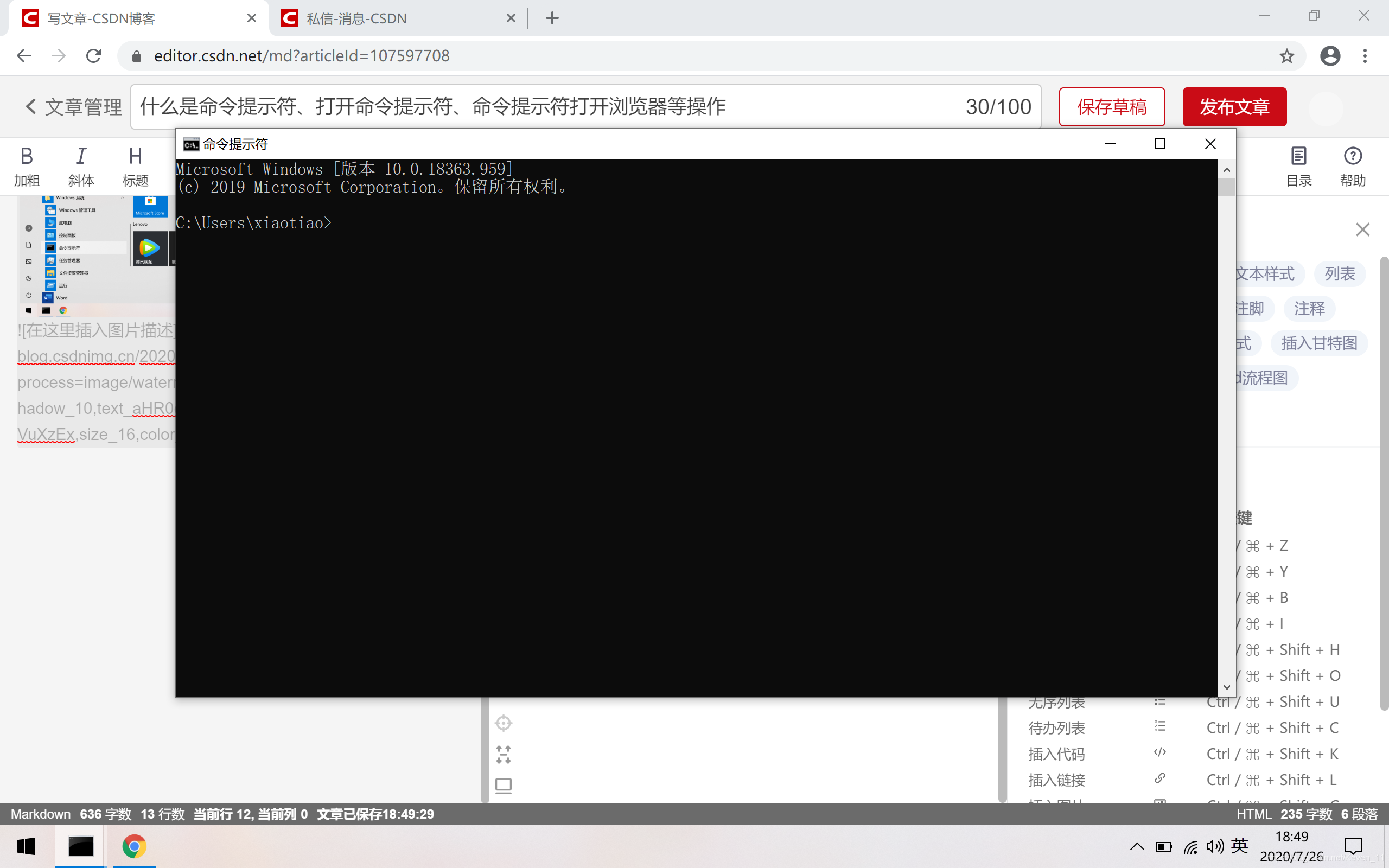Click the sync scroll crosshair icon
This screenshot has width=1389, height=868.
click(x=504, y=723)
